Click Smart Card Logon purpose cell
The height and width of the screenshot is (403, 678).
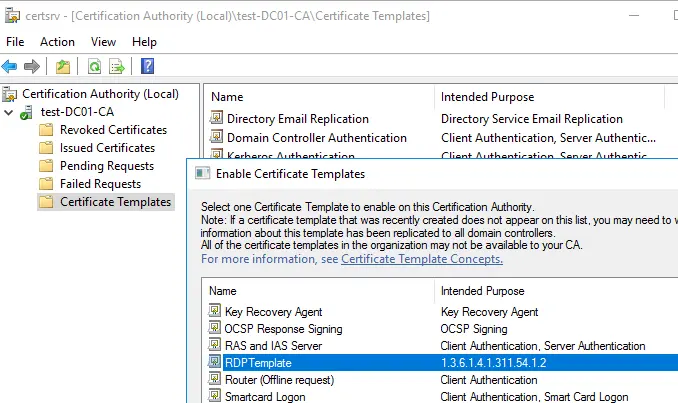534,397
